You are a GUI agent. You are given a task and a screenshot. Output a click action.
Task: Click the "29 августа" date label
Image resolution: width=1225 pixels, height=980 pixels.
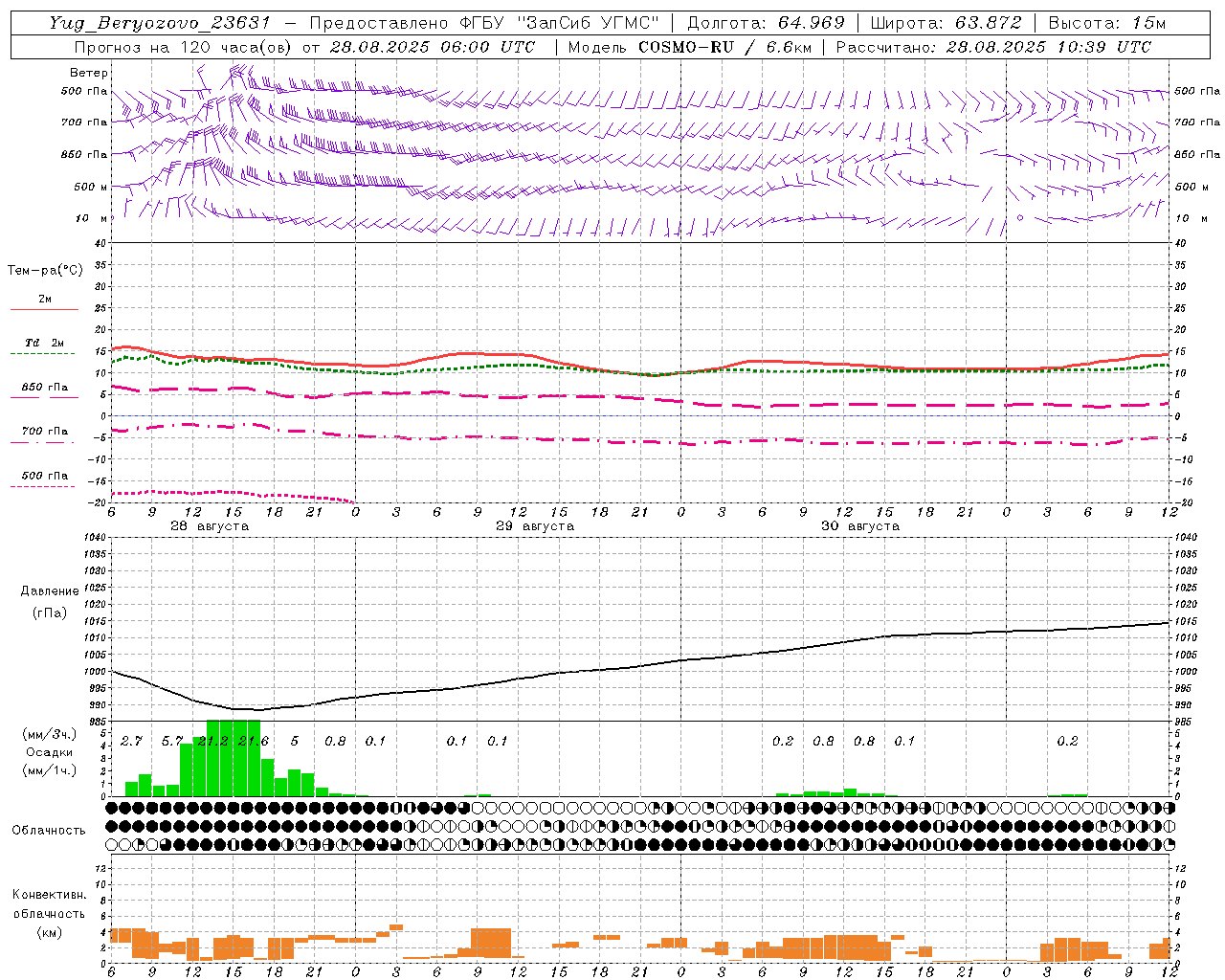point(535,526)
